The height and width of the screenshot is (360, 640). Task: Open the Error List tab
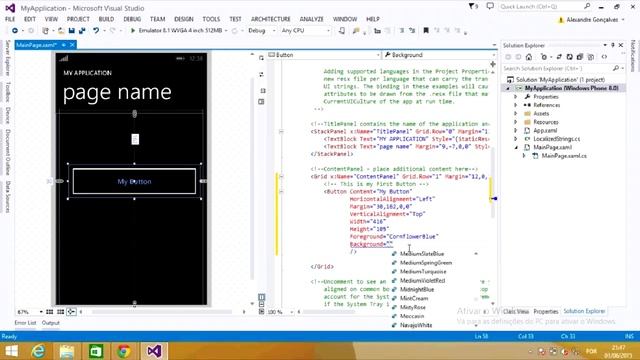(25, 323)
